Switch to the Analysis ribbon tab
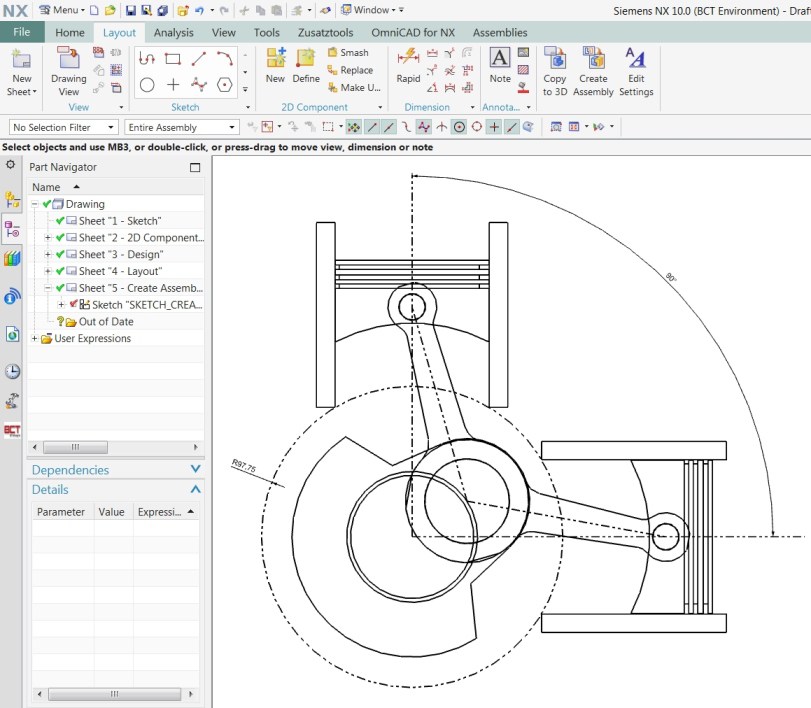 [x=173, y=31]
